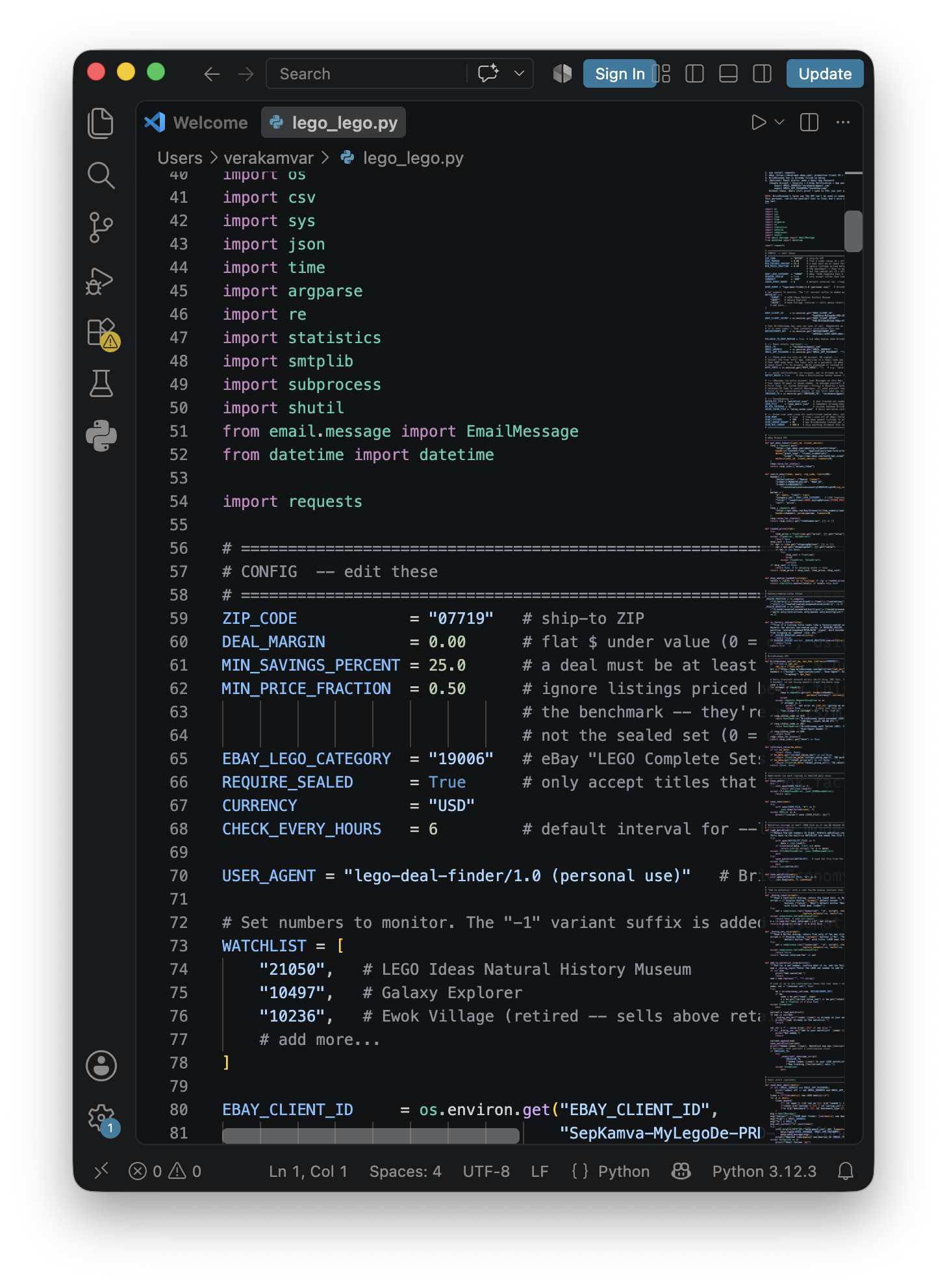Click the Copilot-style icon beside Sign In
The height and width of the screenshot is (1288, 947).
pos(562,73)
